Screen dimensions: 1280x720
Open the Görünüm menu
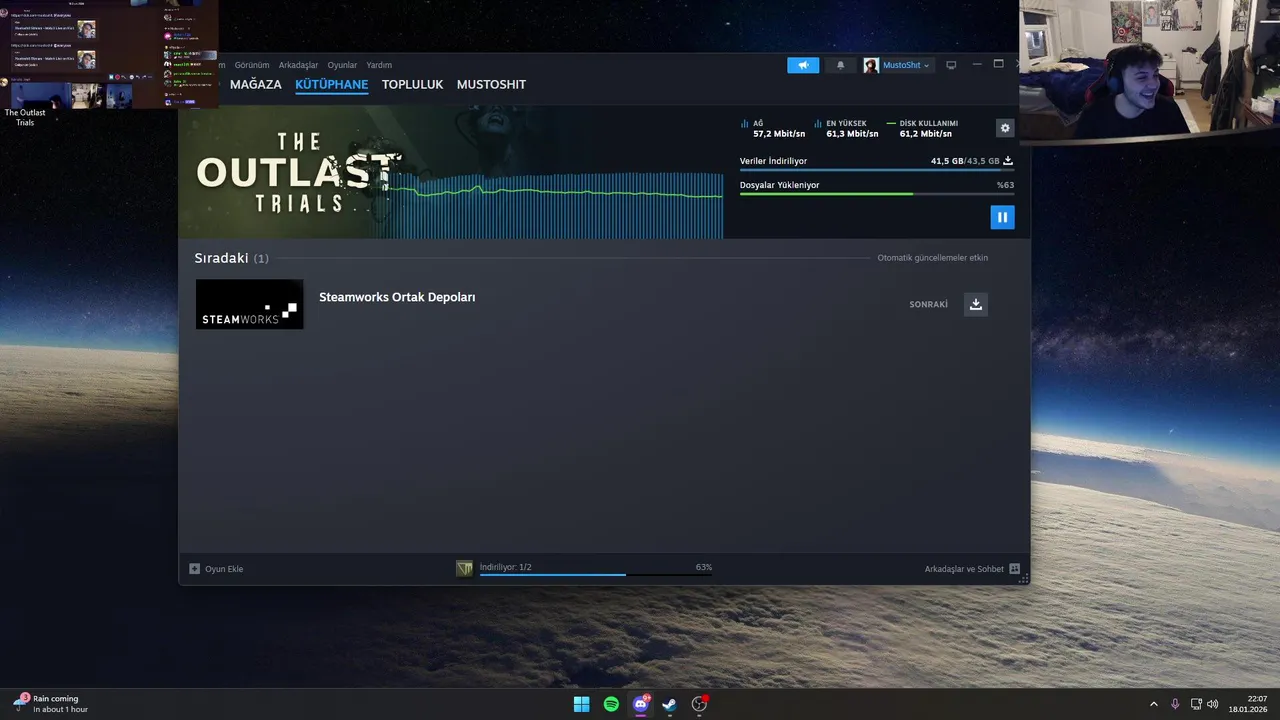(x=252, y=65)
